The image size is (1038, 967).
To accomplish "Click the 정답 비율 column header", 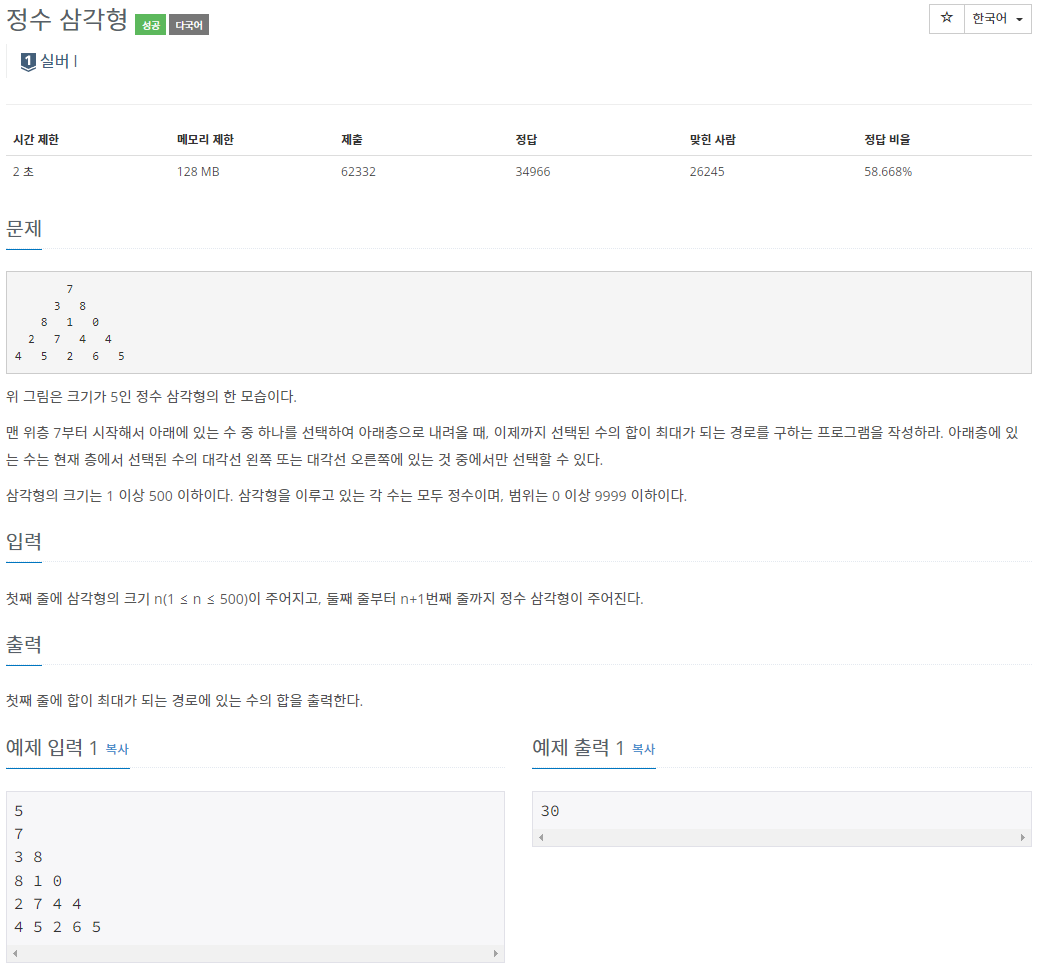I will click(x=887, y=140).
